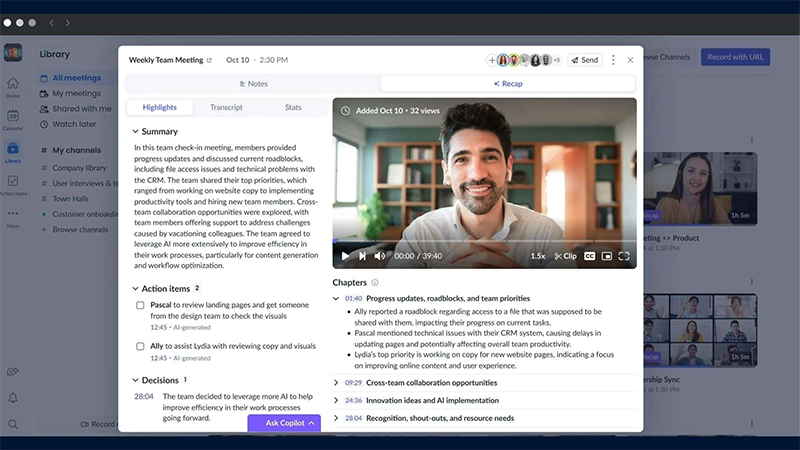Screen dimensions: 800x450
Task: Toggle closed captions on the video
Action: [589, 256]
